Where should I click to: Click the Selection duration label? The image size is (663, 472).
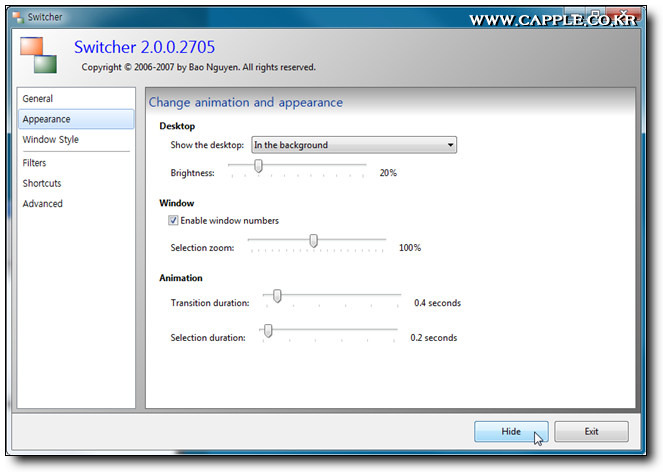[x=208, y=338]
